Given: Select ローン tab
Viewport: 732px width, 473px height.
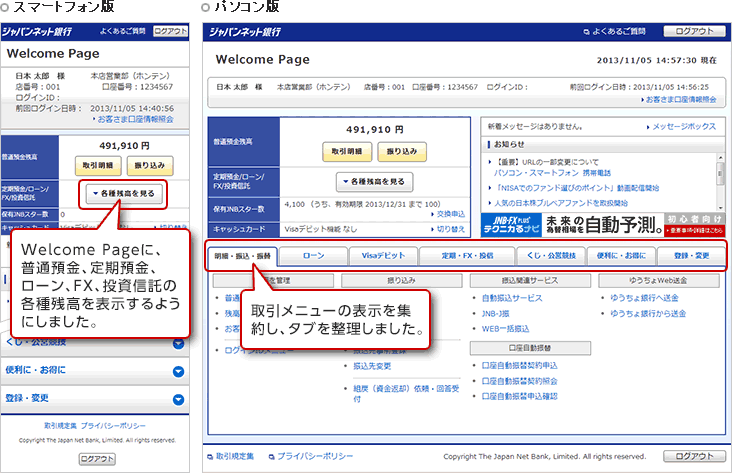Looking at the screenshot, I should 314,256.
